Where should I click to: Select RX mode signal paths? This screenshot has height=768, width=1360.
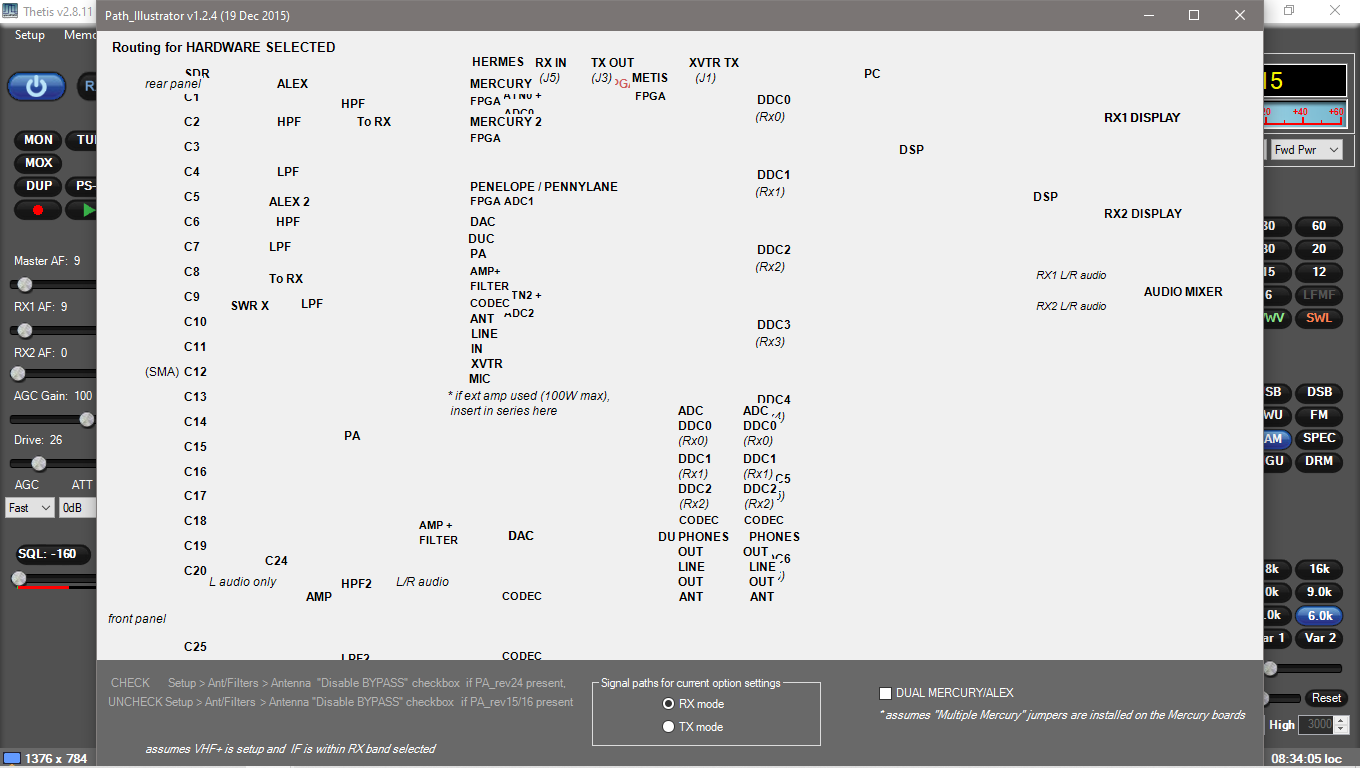pyautogui.click(x=692, y=704)
